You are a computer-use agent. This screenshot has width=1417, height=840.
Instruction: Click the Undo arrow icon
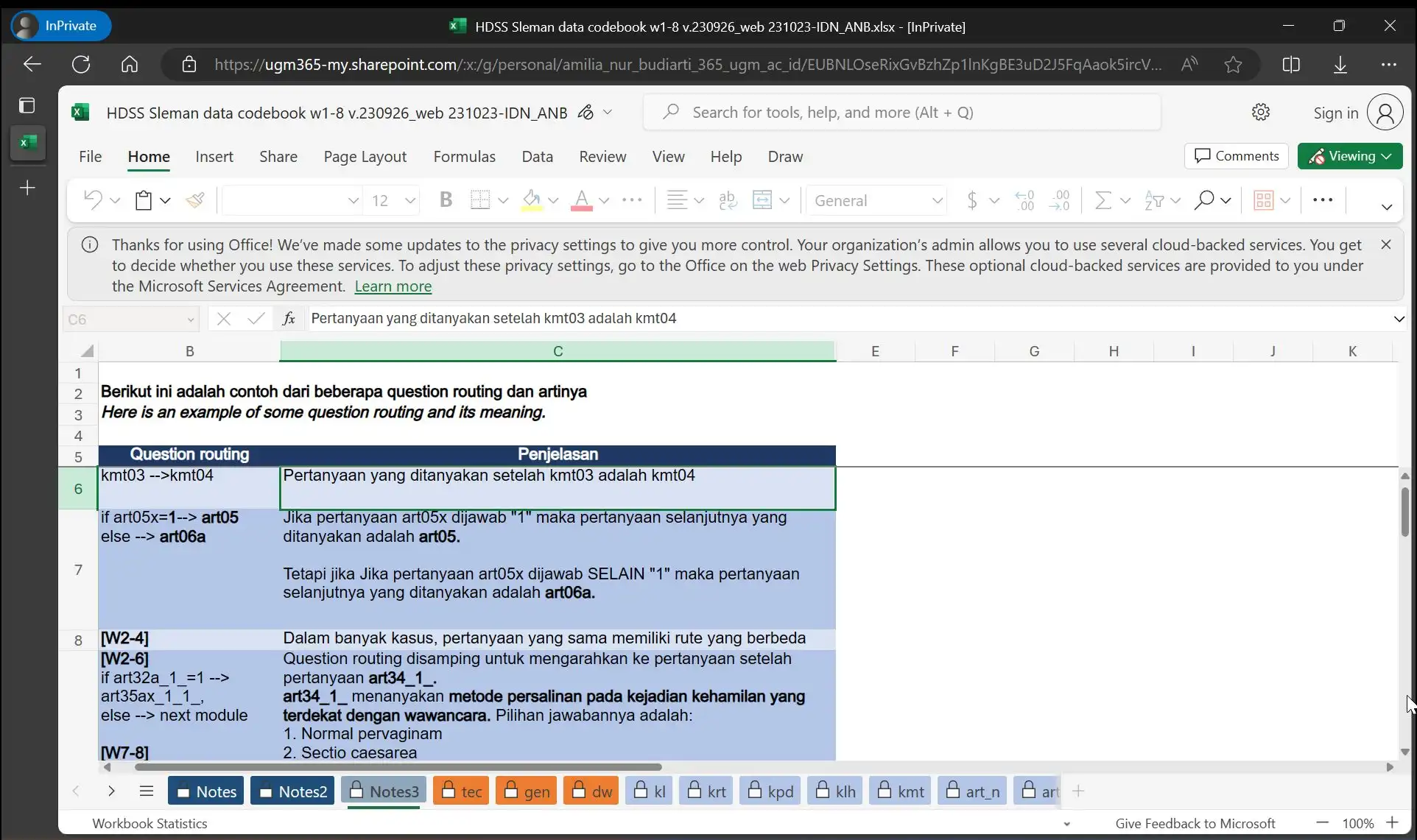point(93,200)
